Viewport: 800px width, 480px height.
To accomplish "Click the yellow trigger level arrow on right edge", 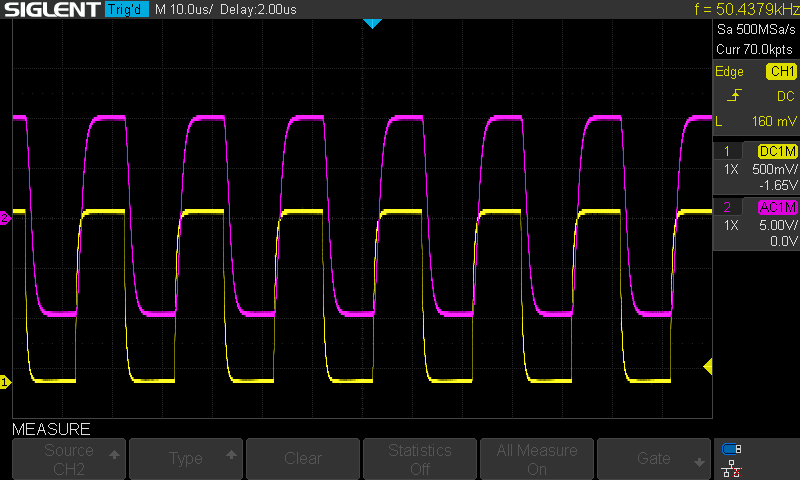I will (708, 366).
